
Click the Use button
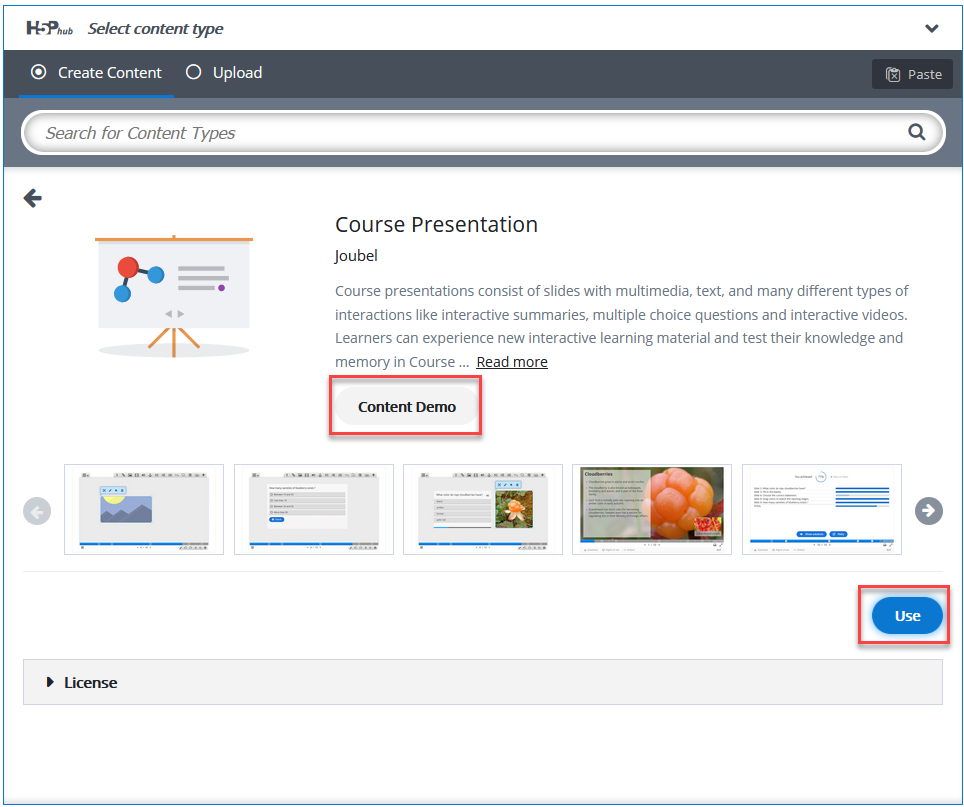coord(907,615)
